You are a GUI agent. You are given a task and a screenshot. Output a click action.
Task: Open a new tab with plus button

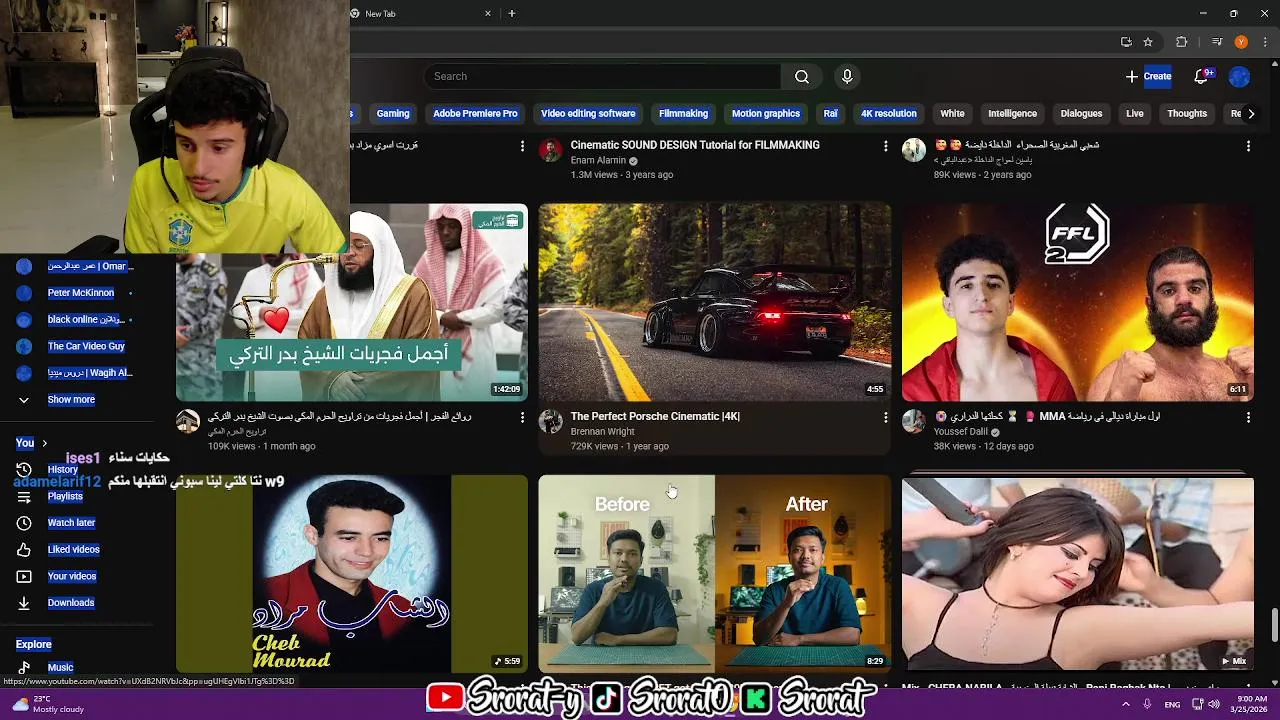pyautogui.click(x=512, y=14)
